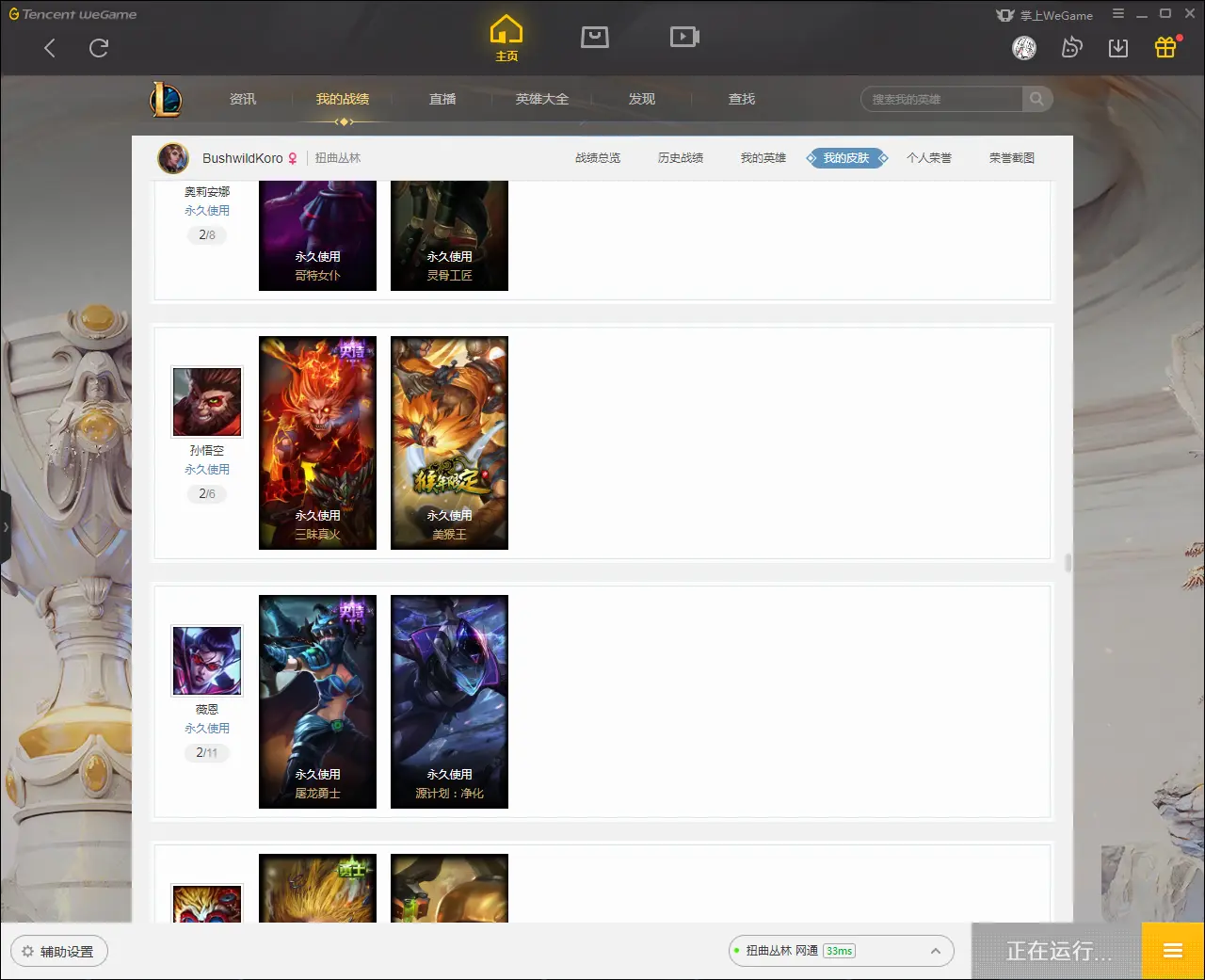This screenshot has height=980, width=1205.
Task: Click the League of Legends logo icon
Action: point(166,99)
